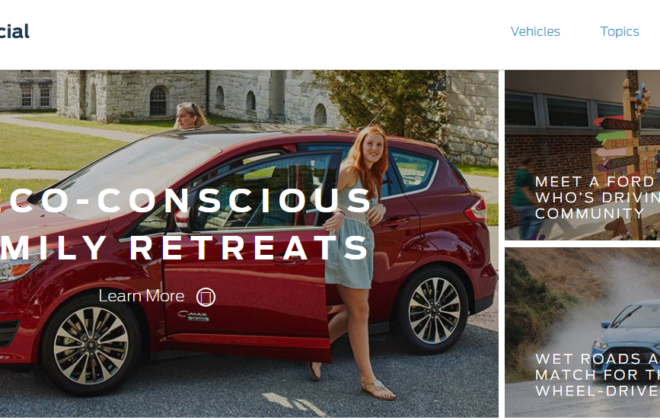
Task: Click the green tree in hero image
Action: 383,103
